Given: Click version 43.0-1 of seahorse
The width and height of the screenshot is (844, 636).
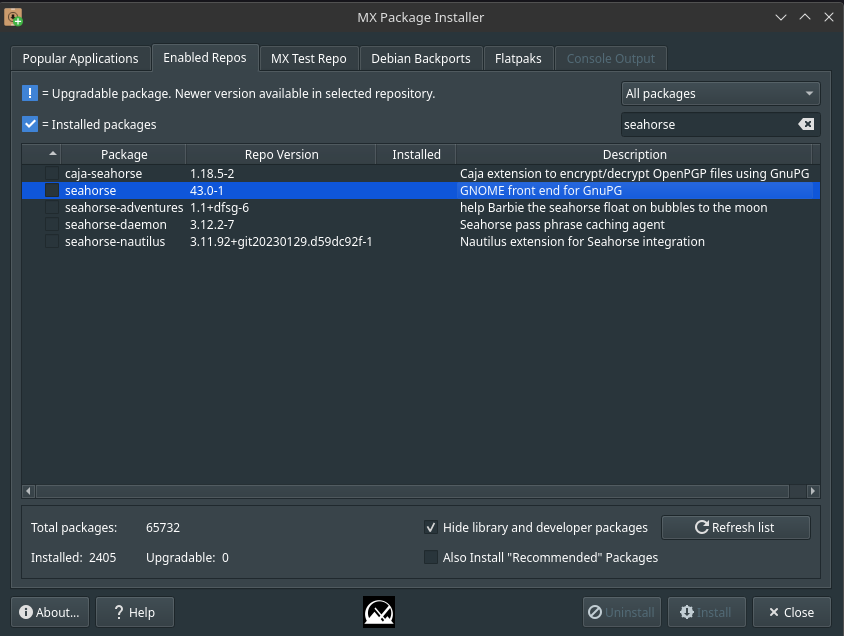Looking at the screenshot, I should (207, 190).
